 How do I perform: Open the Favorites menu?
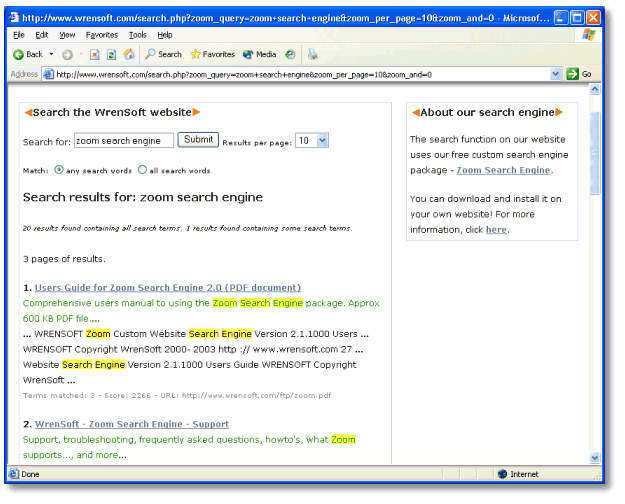(102, 35)
